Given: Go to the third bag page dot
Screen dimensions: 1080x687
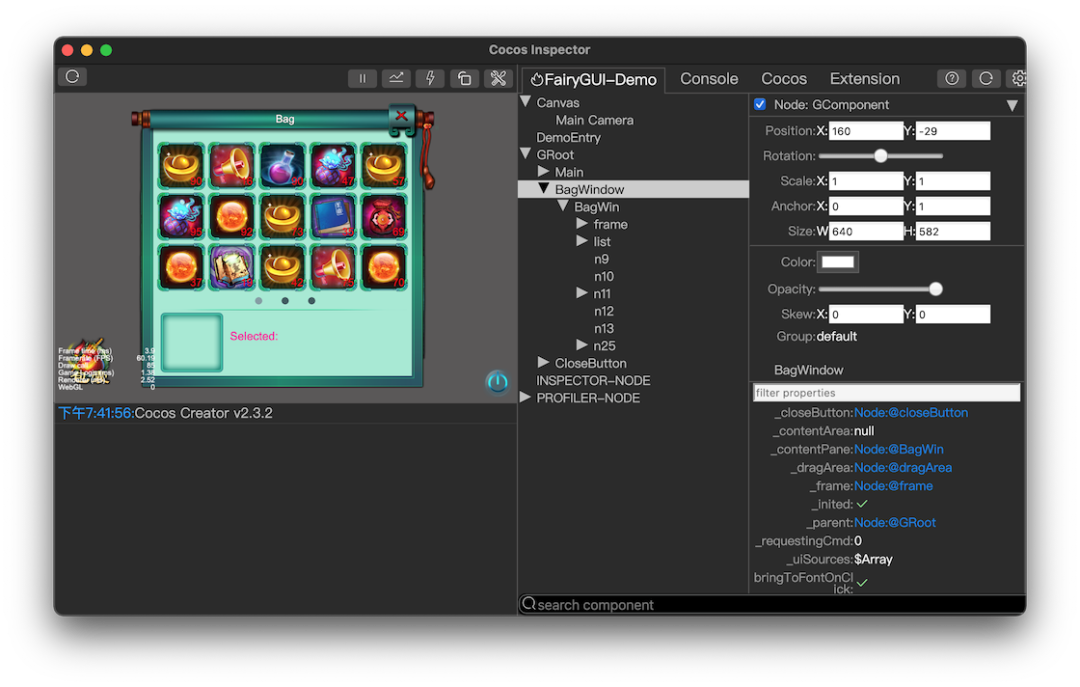Looking at the screenshot, I should (311, 300).
